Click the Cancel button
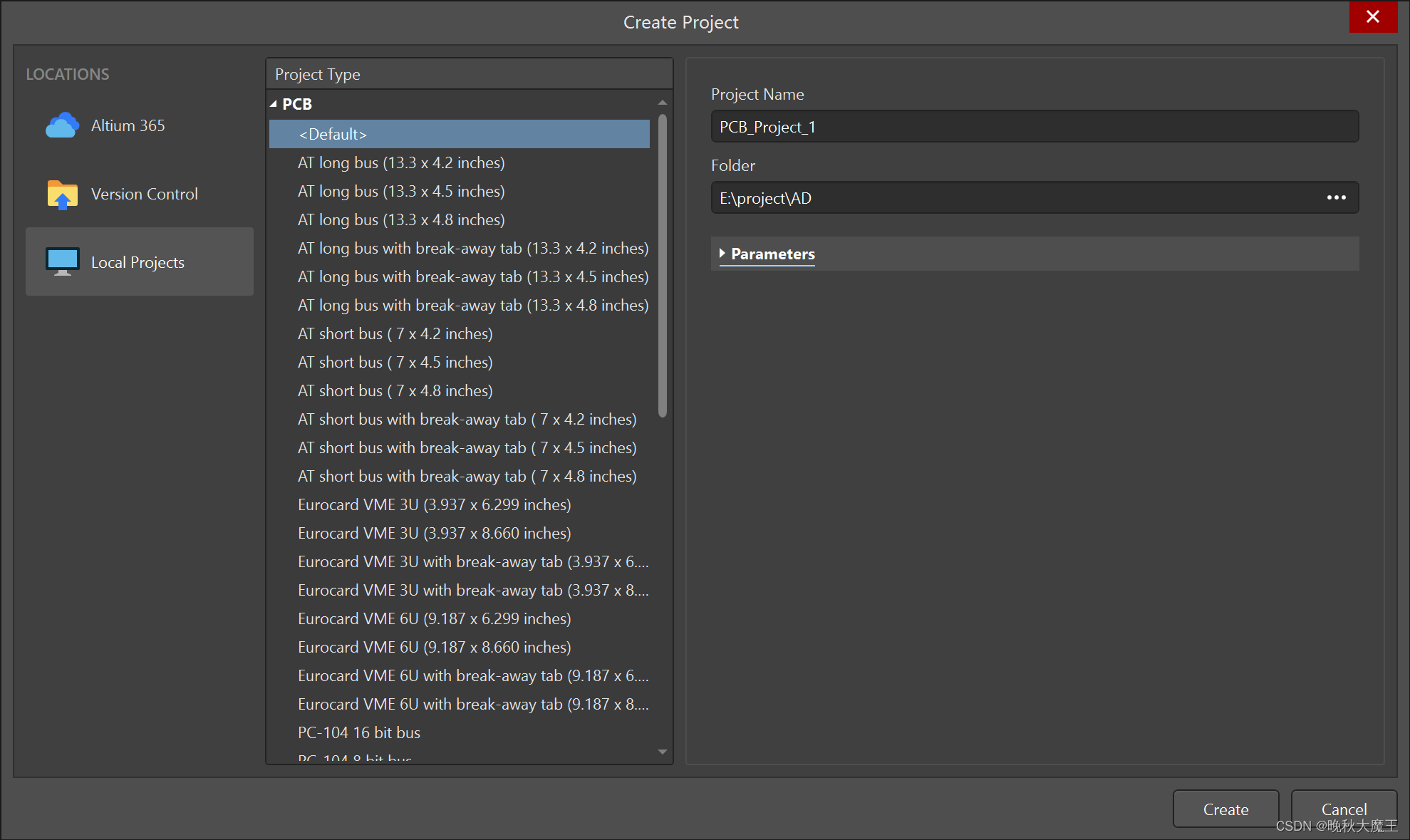Screen dimensions: 1410x840 [x=1343, y=809]
